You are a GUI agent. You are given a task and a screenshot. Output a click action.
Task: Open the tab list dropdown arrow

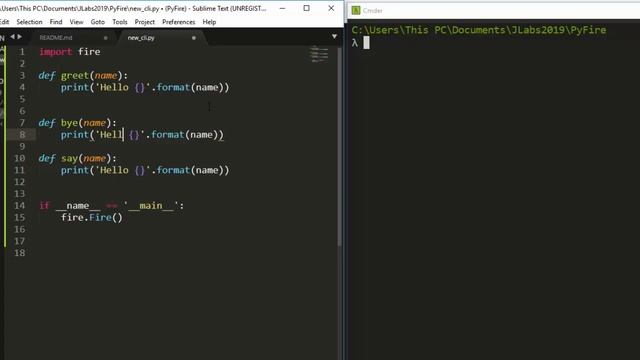[x=334, y=37]
